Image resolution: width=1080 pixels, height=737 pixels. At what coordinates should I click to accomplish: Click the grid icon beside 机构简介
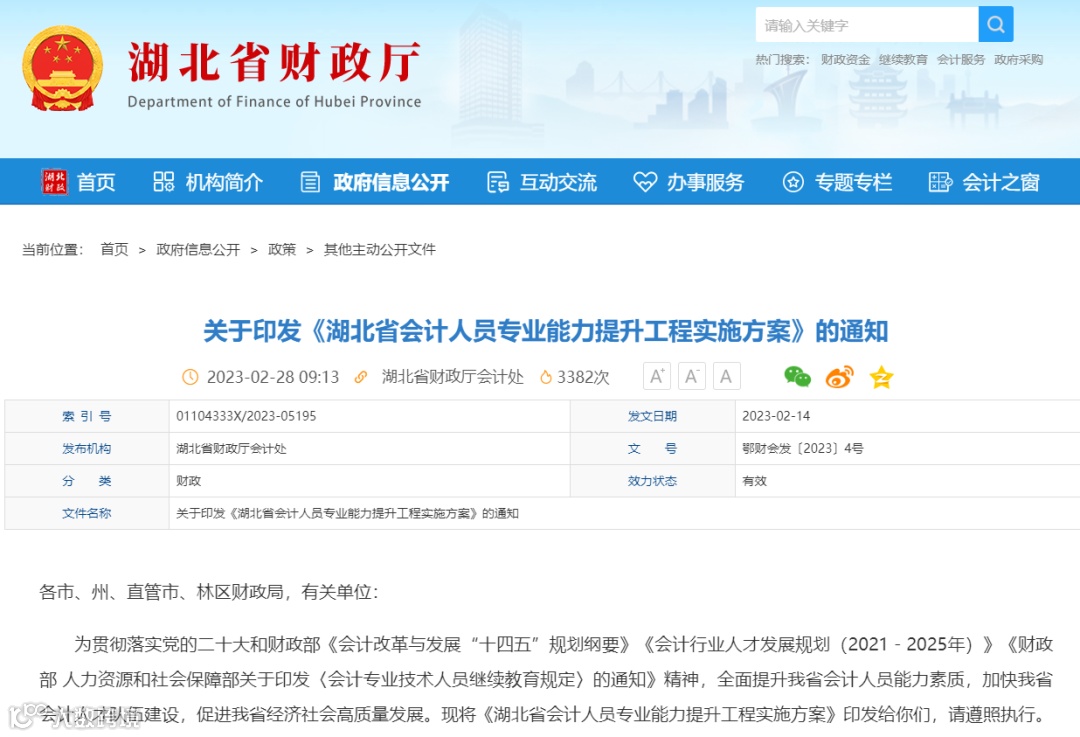(163, 182)
